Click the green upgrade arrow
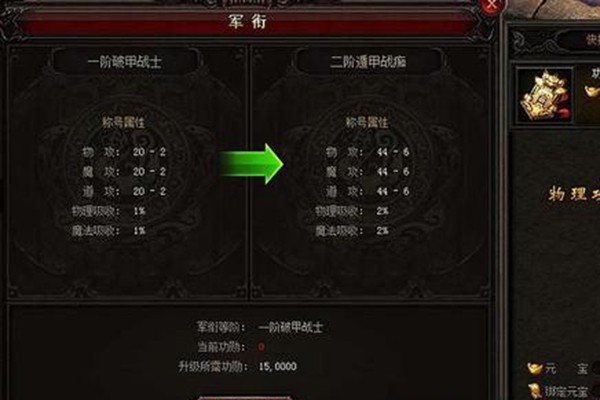The width and height of the screenshot is (600, 400). [252, 164]
